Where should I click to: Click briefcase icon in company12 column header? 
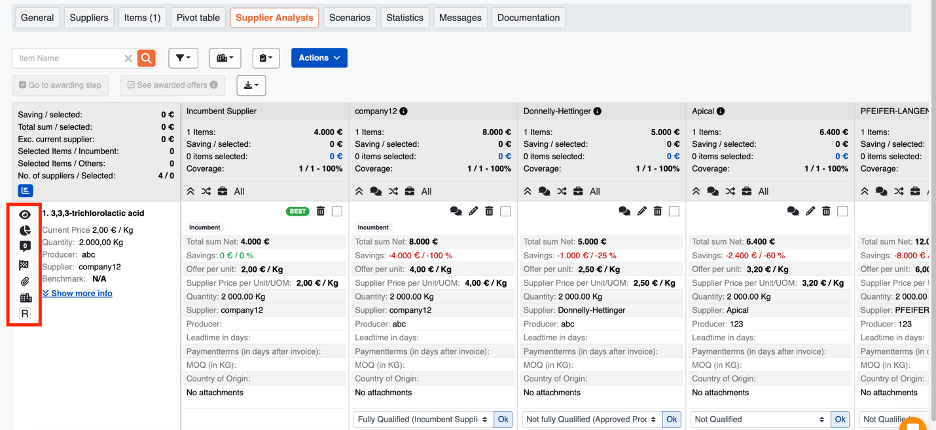point(410,192)
